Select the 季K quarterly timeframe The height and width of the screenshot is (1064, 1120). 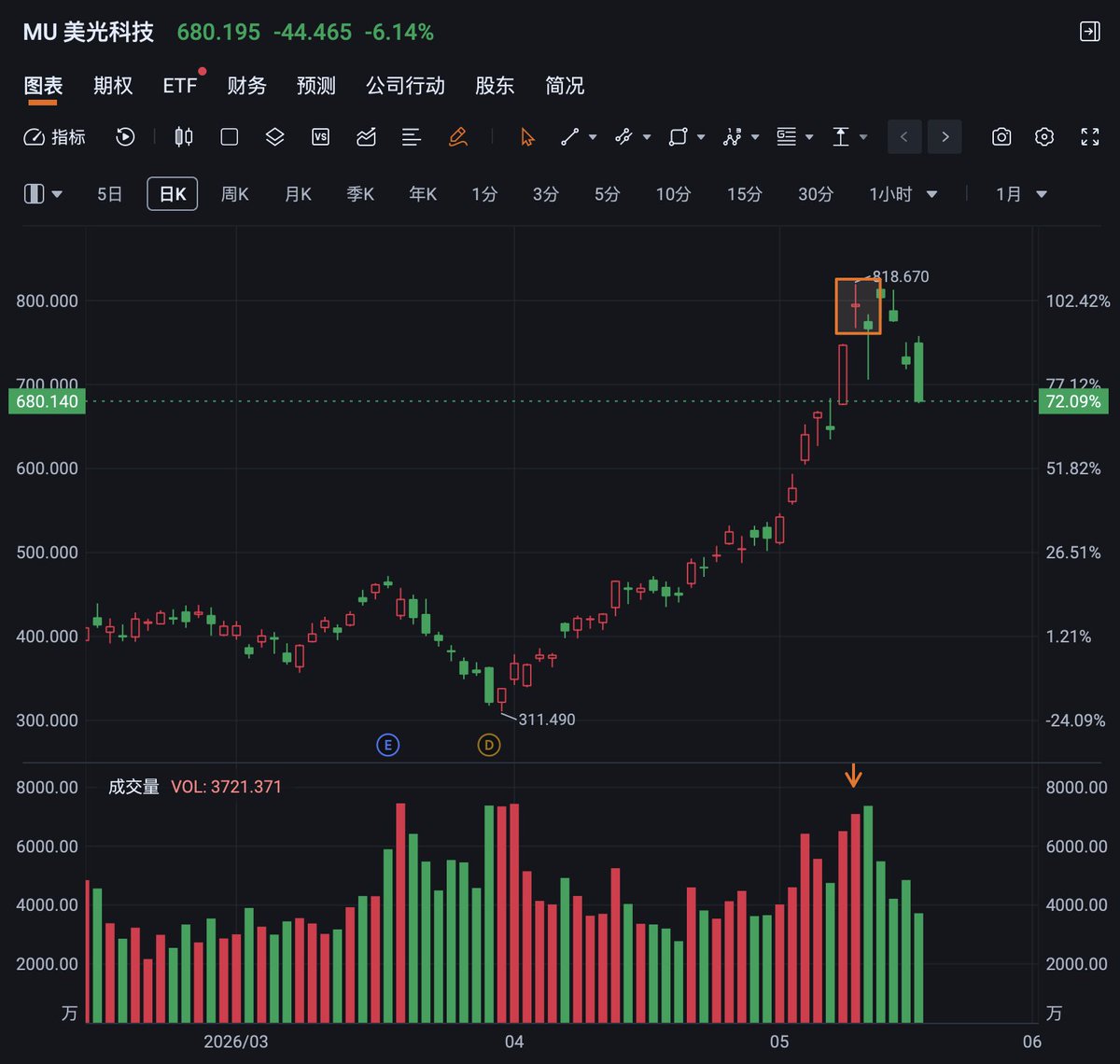pos(360,194)
